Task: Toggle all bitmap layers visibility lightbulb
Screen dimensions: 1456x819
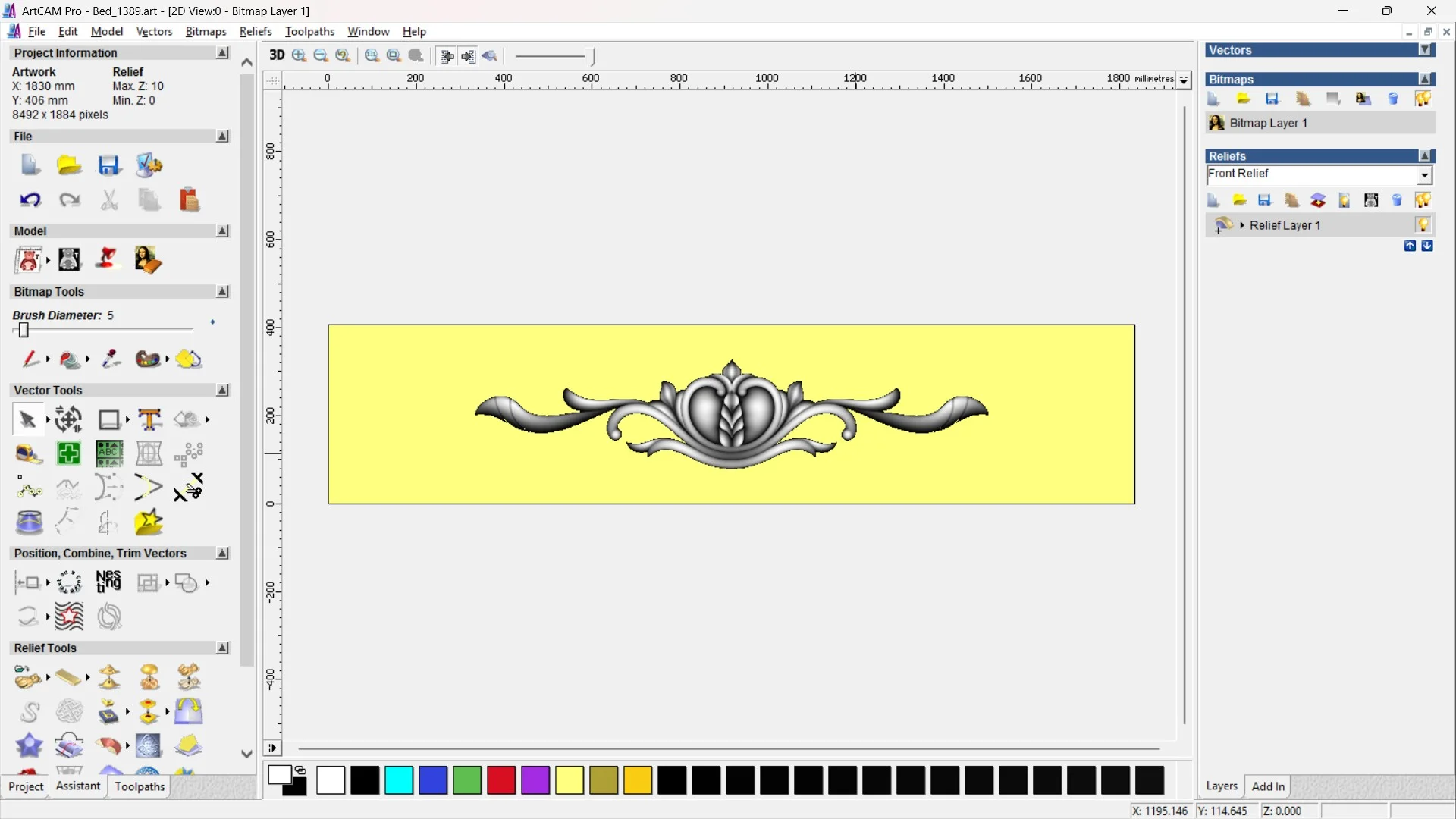Action: 1423,99
